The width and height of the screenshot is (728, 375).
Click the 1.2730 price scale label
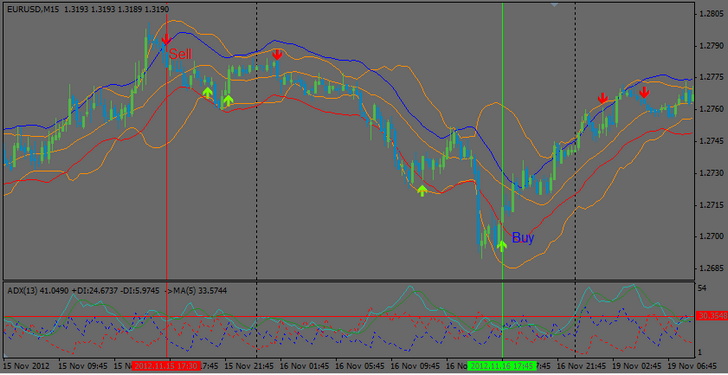710,173
